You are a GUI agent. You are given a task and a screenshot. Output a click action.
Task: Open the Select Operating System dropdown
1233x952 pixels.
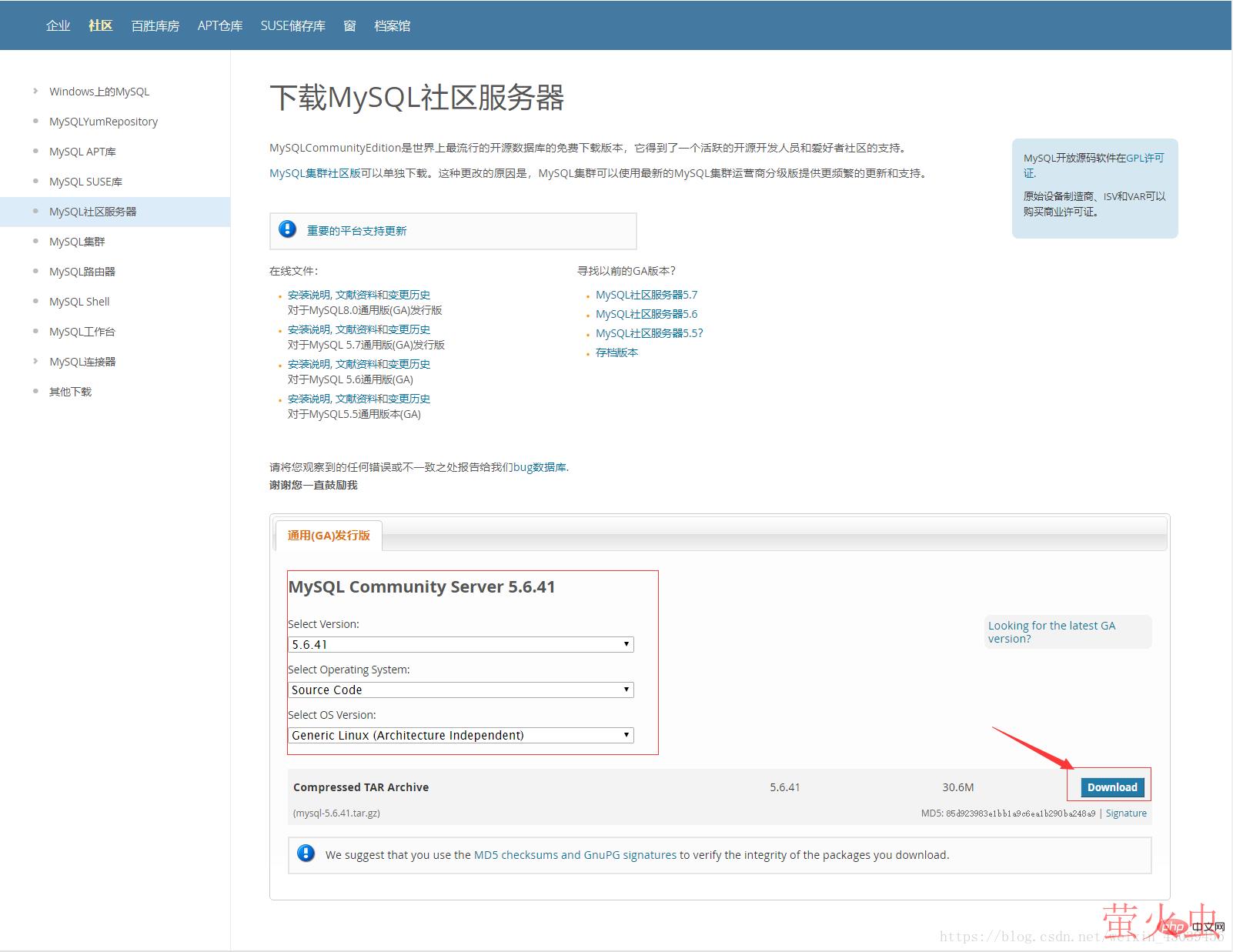point(460,690)
